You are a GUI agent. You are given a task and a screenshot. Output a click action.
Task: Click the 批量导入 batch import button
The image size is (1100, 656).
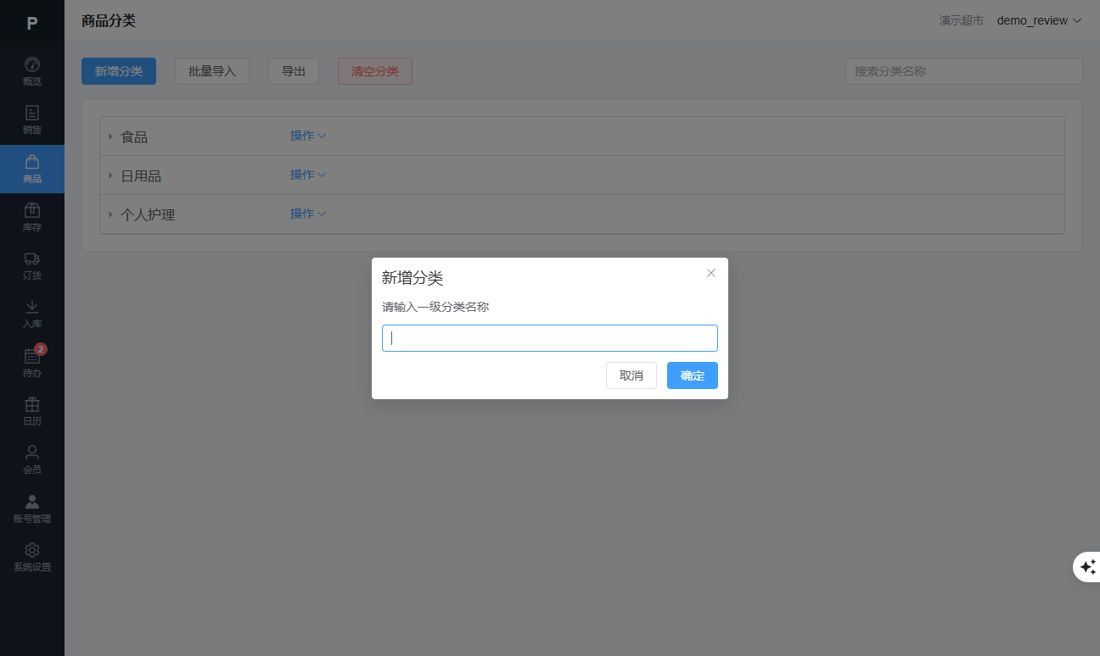pos(212,71)
